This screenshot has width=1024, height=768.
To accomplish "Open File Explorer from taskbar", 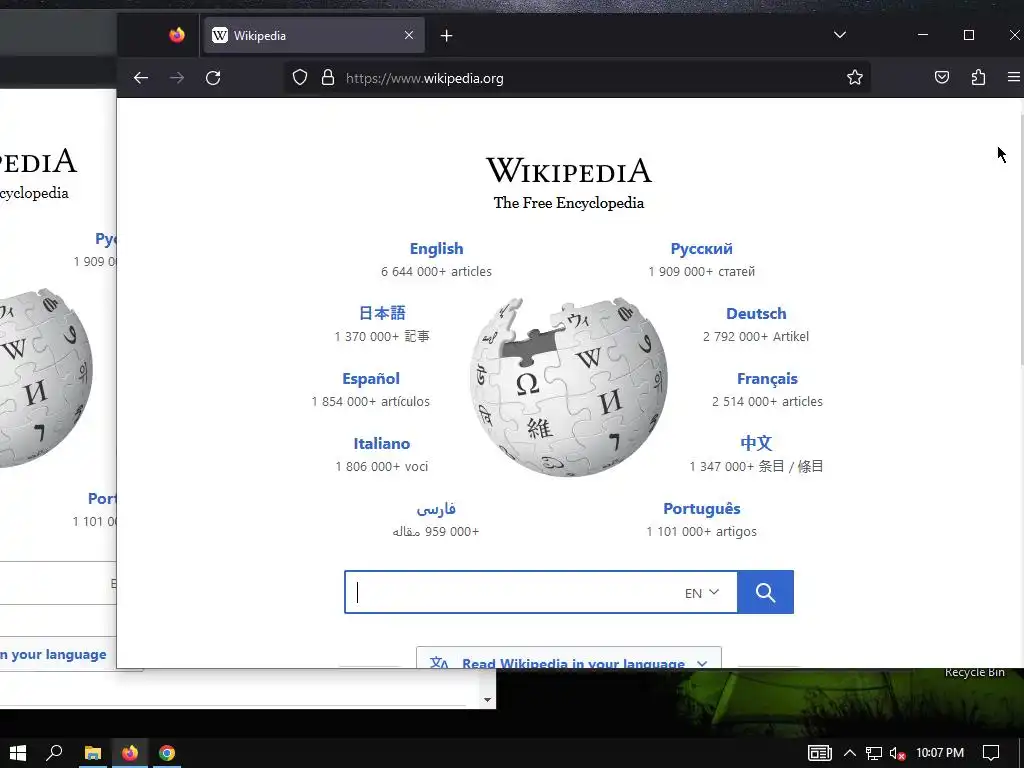I will click(93, 753).
